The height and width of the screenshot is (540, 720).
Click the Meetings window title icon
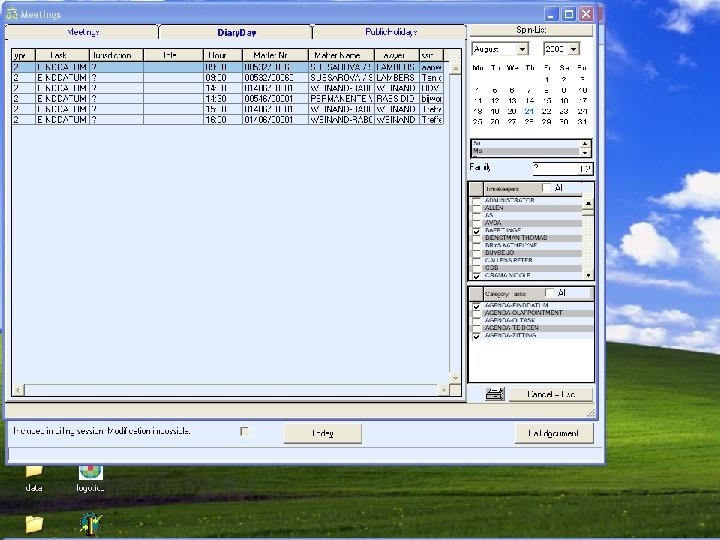click(11, 14)
